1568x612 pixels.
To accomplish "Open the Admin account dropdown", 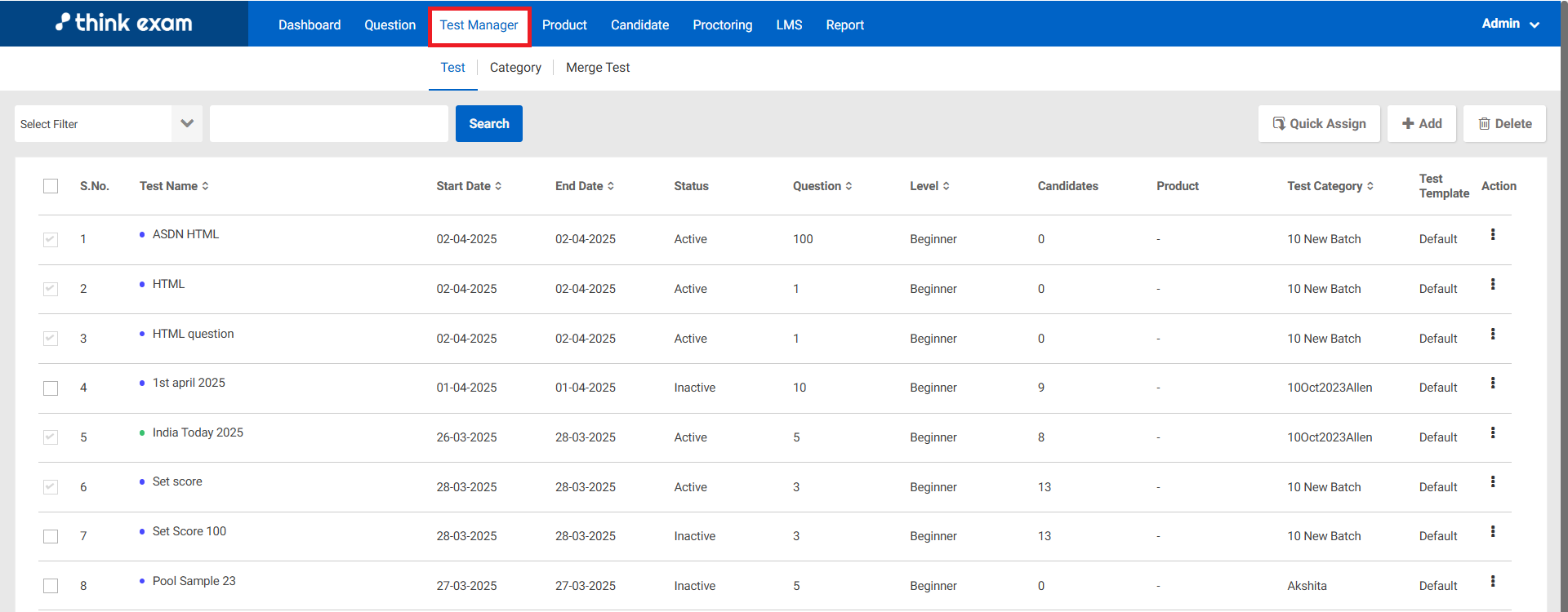I will [1509, 24].
